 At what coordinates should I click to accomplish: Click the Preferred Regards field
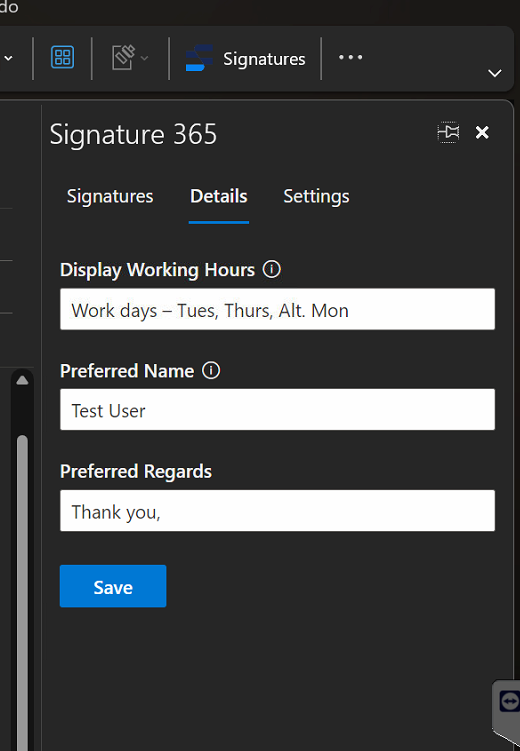pos(277,511)
